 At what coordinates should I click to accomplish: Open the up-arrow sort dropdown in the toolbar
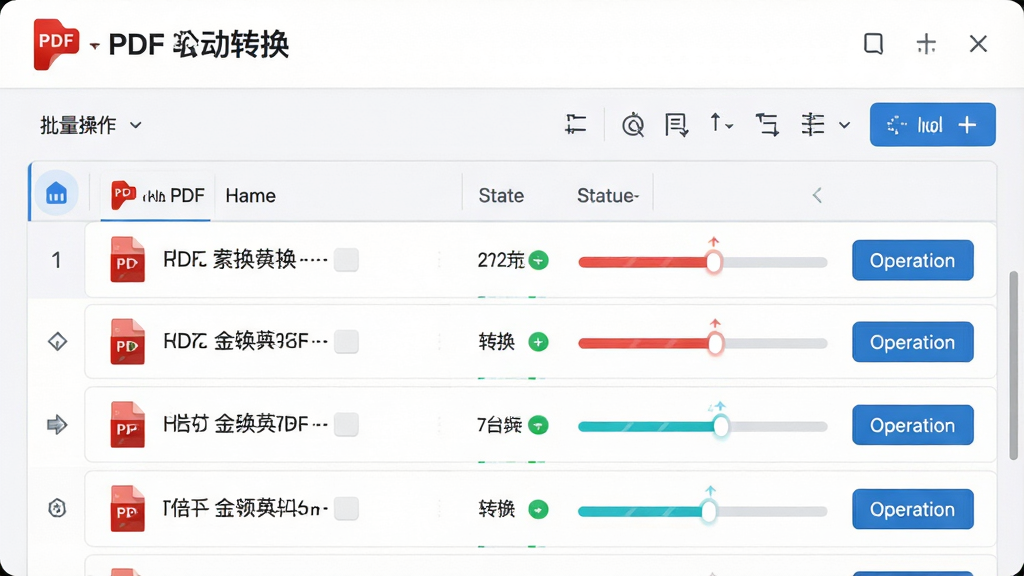(x=721, y=123)
